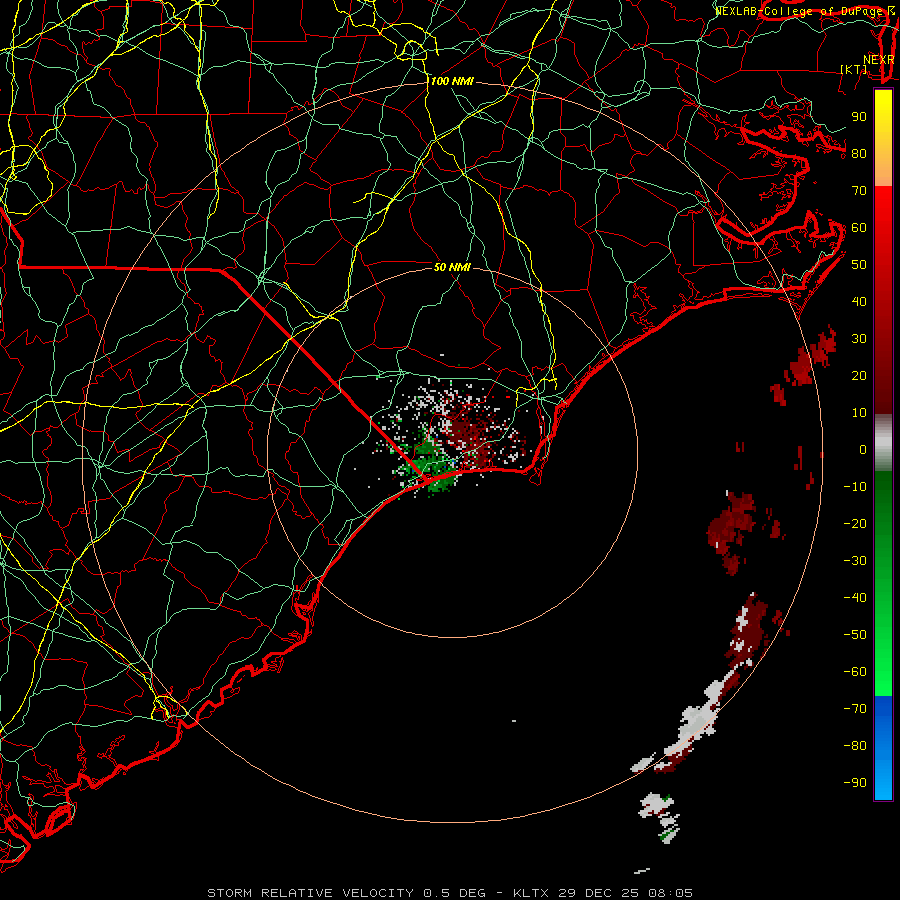Click the gray zero-velocity band of the color bar
Screen dimensions: 900x900
[883, 443]
